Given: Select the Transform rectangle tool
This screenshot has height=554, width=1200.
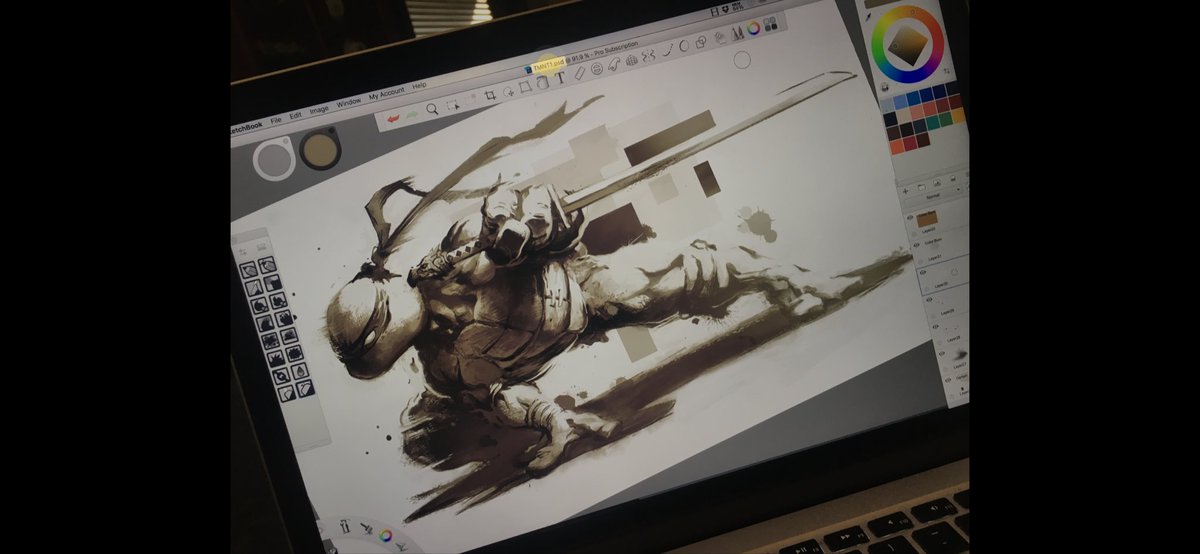Looking at the screenshot, I should coord(525,86).
